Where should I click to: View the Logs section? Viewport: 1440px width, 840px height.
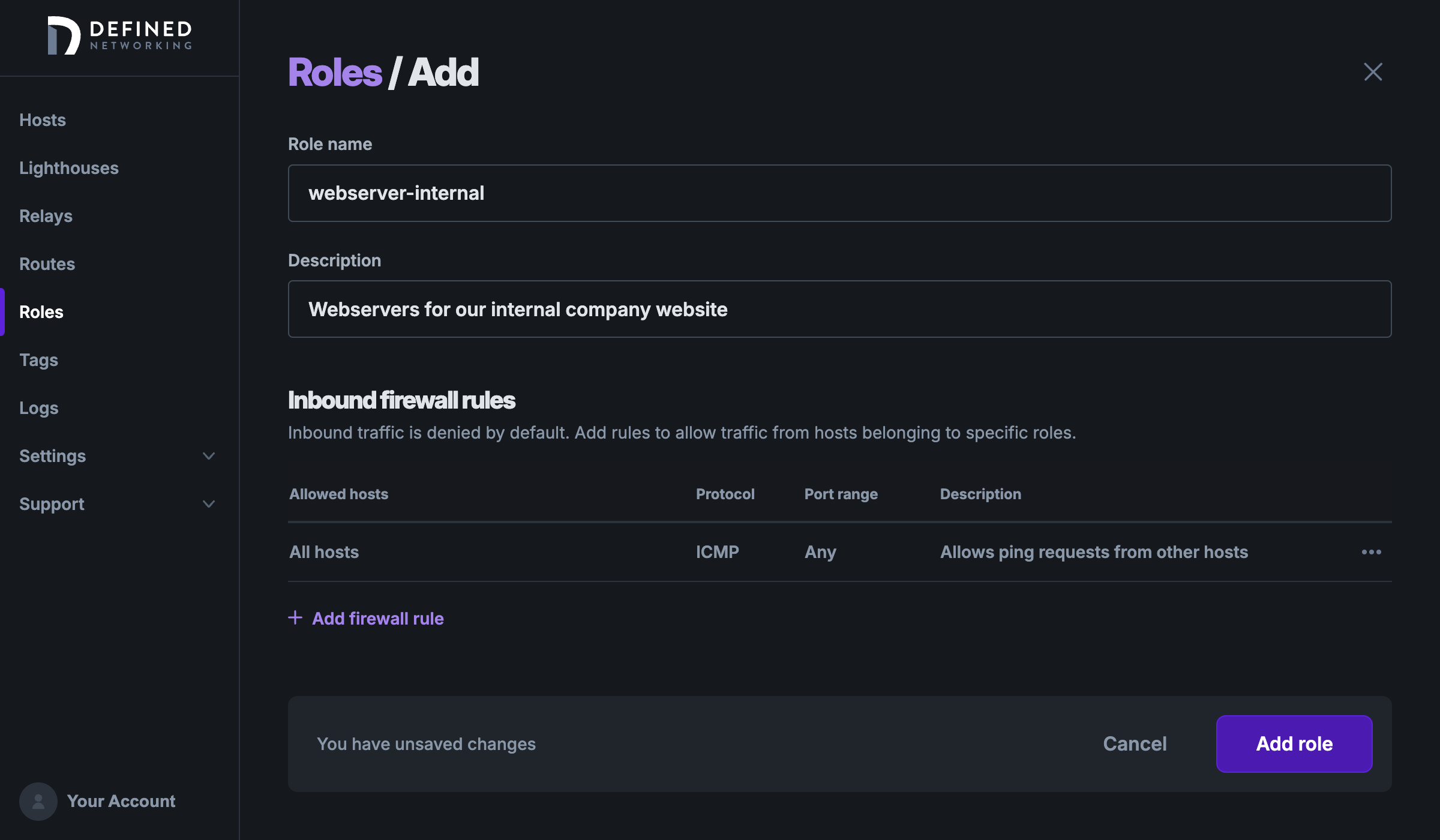38,408
